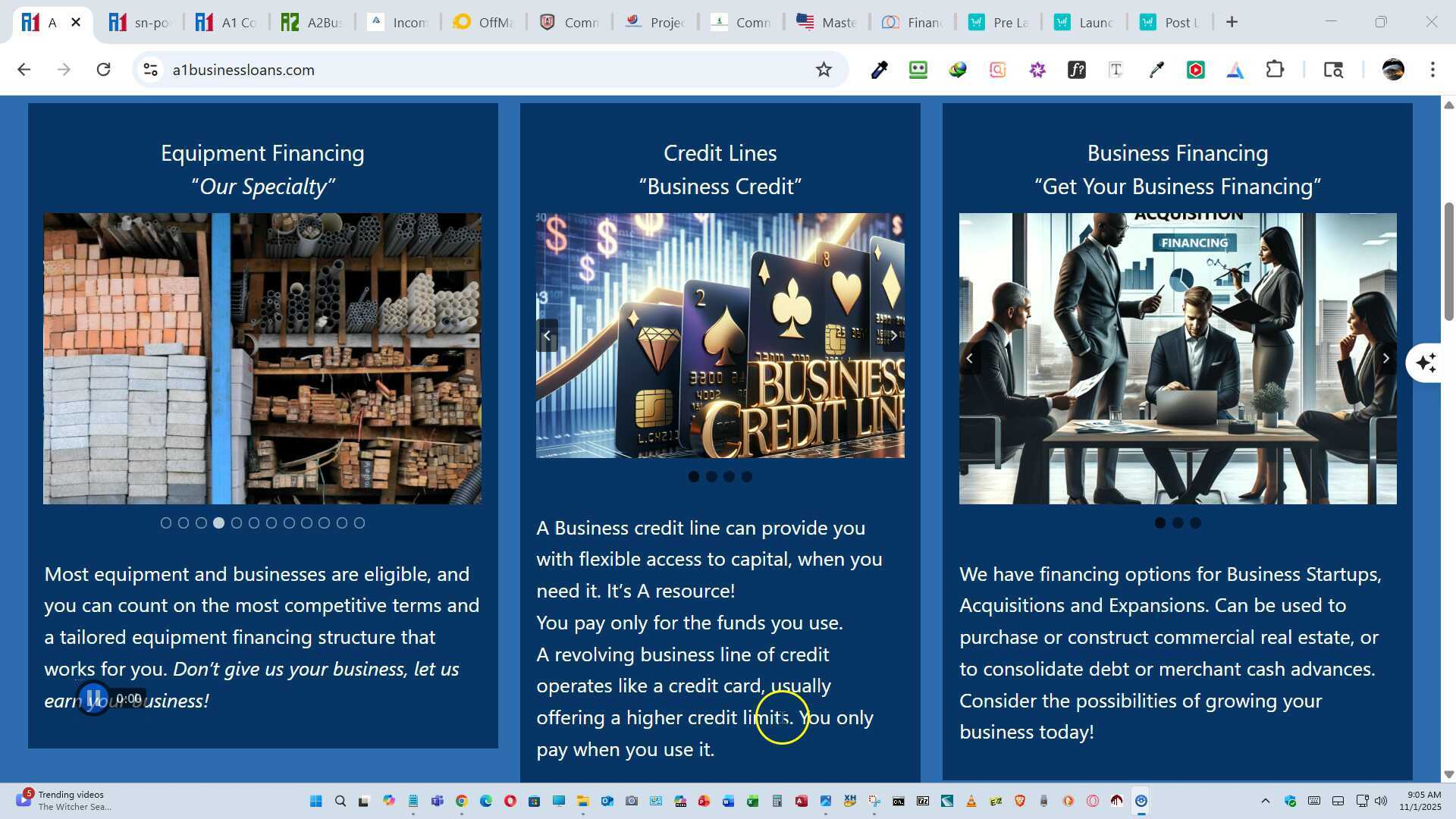This screenshot has width=1456, height=819.
Task: Select the first dot in the Credit Lines carousel
Action: point(694,476)
